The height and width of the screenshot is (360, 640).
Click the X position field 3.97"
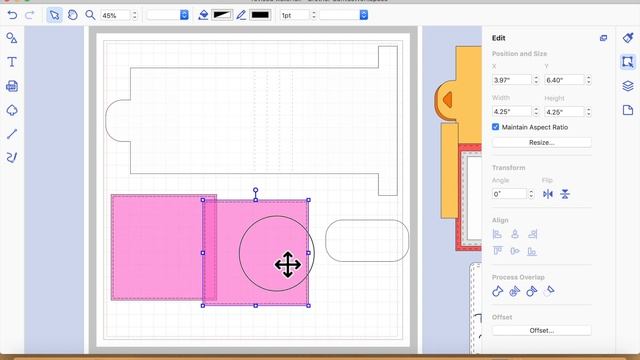[512, 80]
